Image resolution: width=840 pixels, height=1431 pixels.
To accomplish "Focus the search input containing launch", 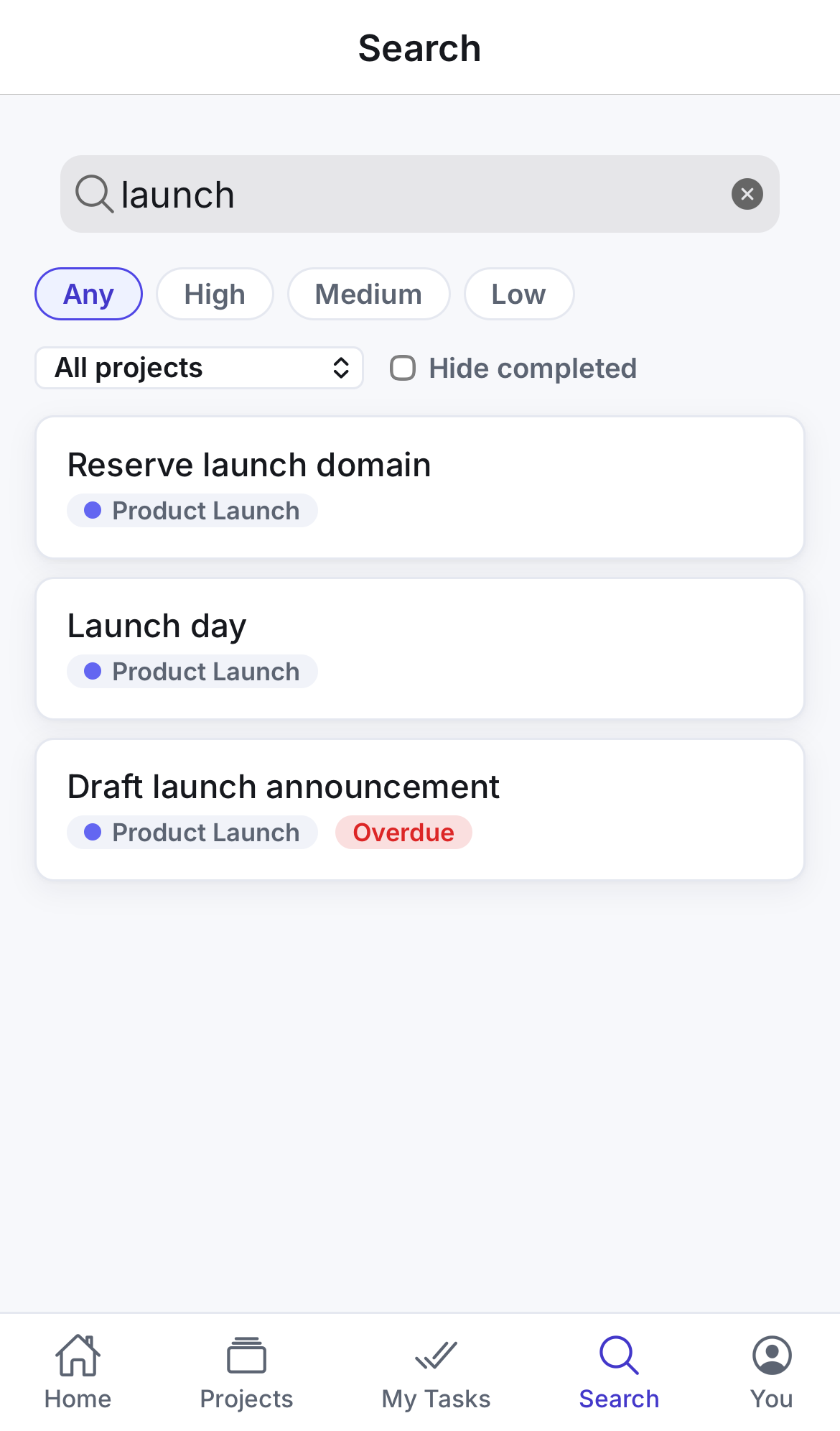I will pyautogui.click(x=420, y=194).
